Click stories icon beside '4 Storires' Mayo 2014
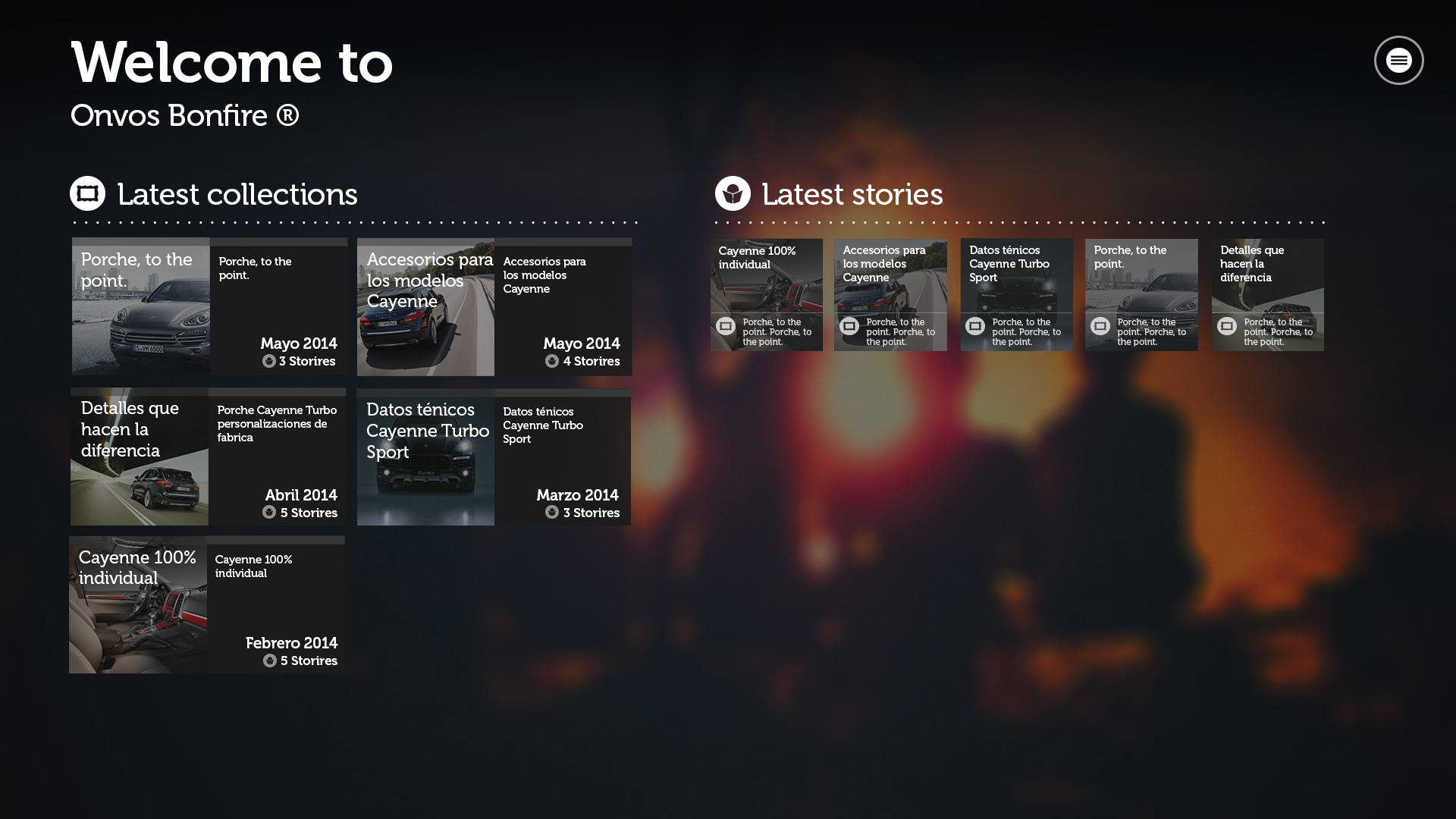Viewport: 1456px width, 819px height. coord(552,361)
